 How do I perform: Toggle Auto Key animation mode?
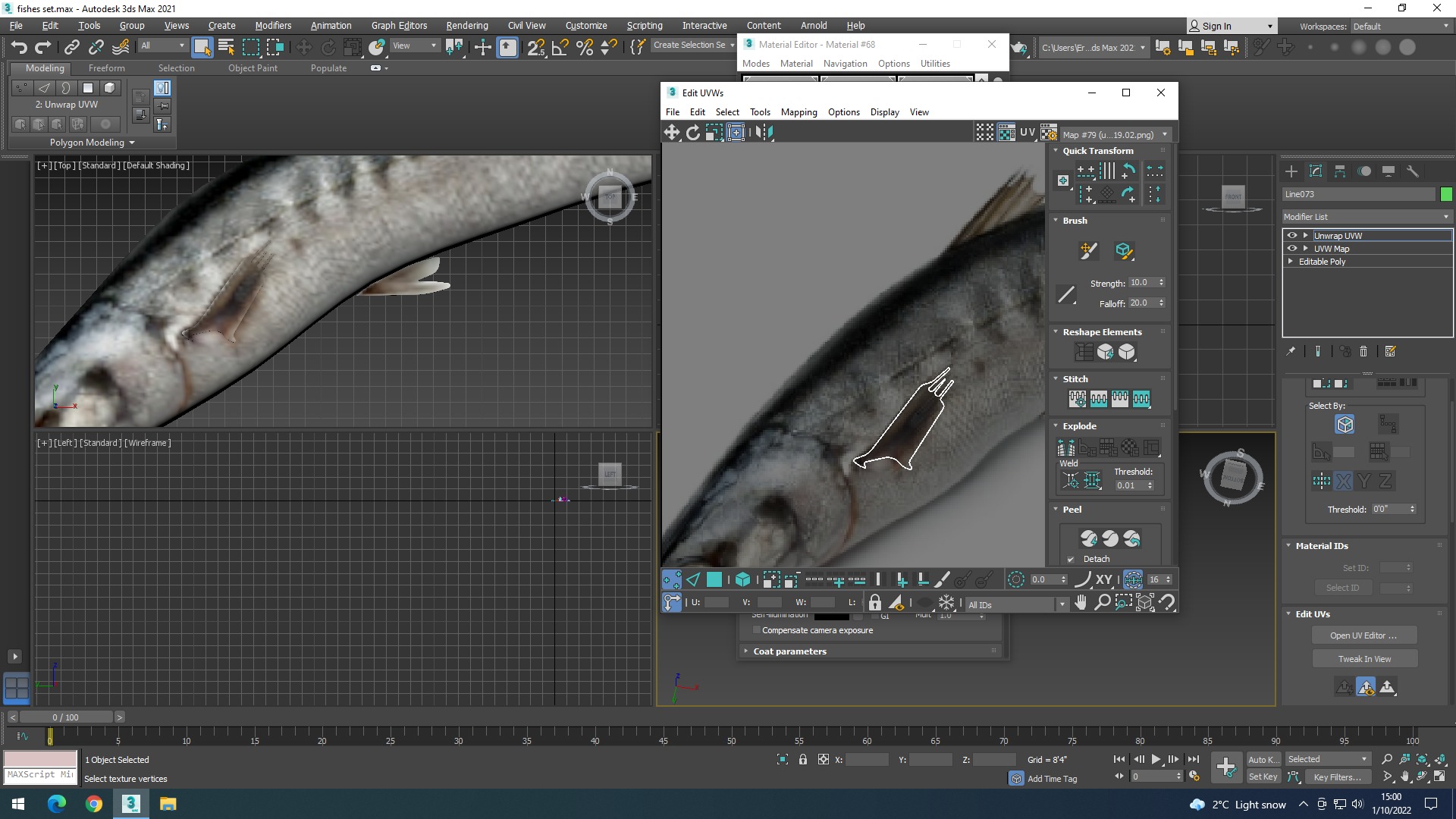[x=1263, y=759]
